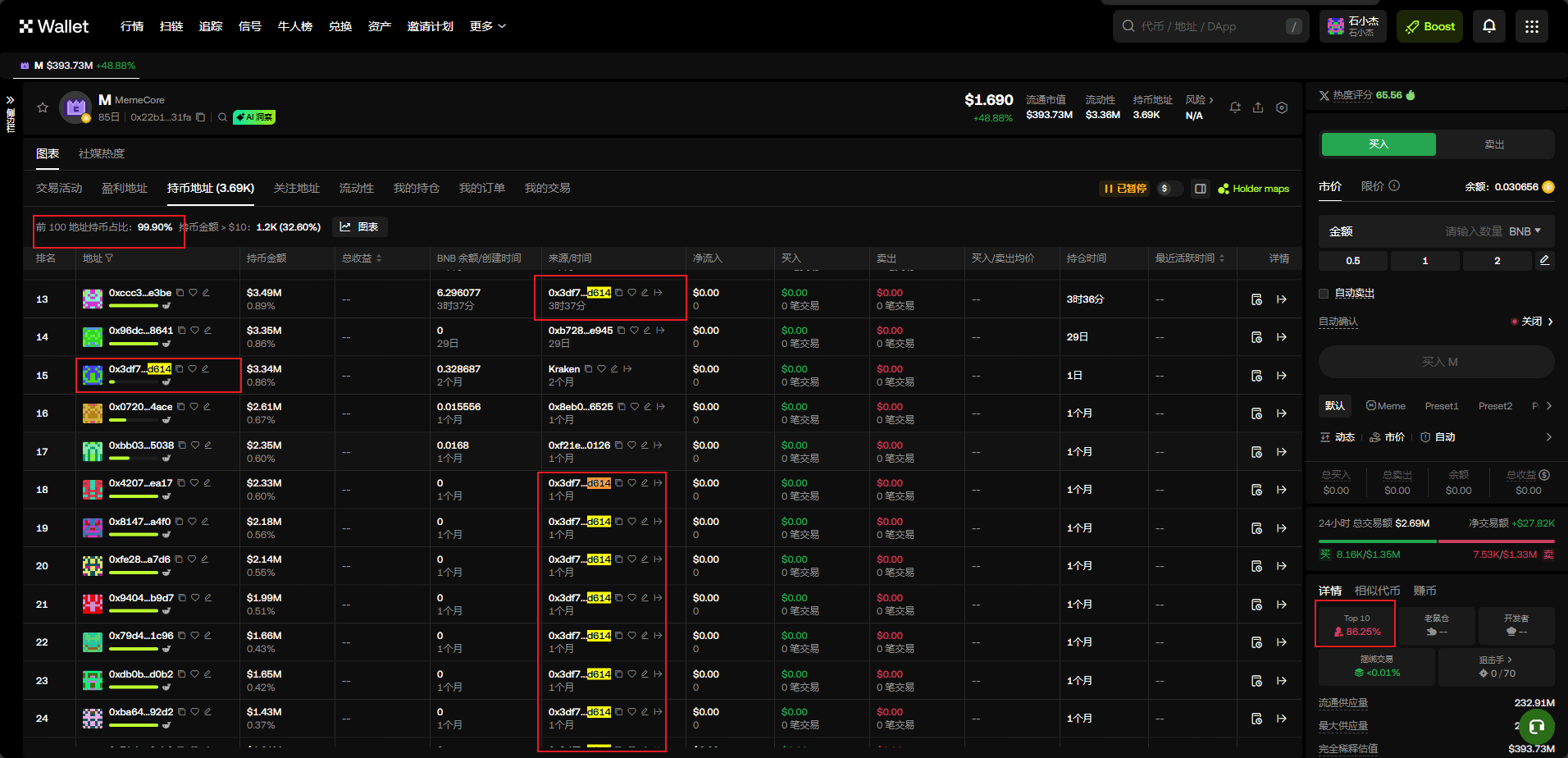The height and width of the screenshot is (758, 1568).
Task: Open the token settings hexagon icon
Action: (1282, 107)
